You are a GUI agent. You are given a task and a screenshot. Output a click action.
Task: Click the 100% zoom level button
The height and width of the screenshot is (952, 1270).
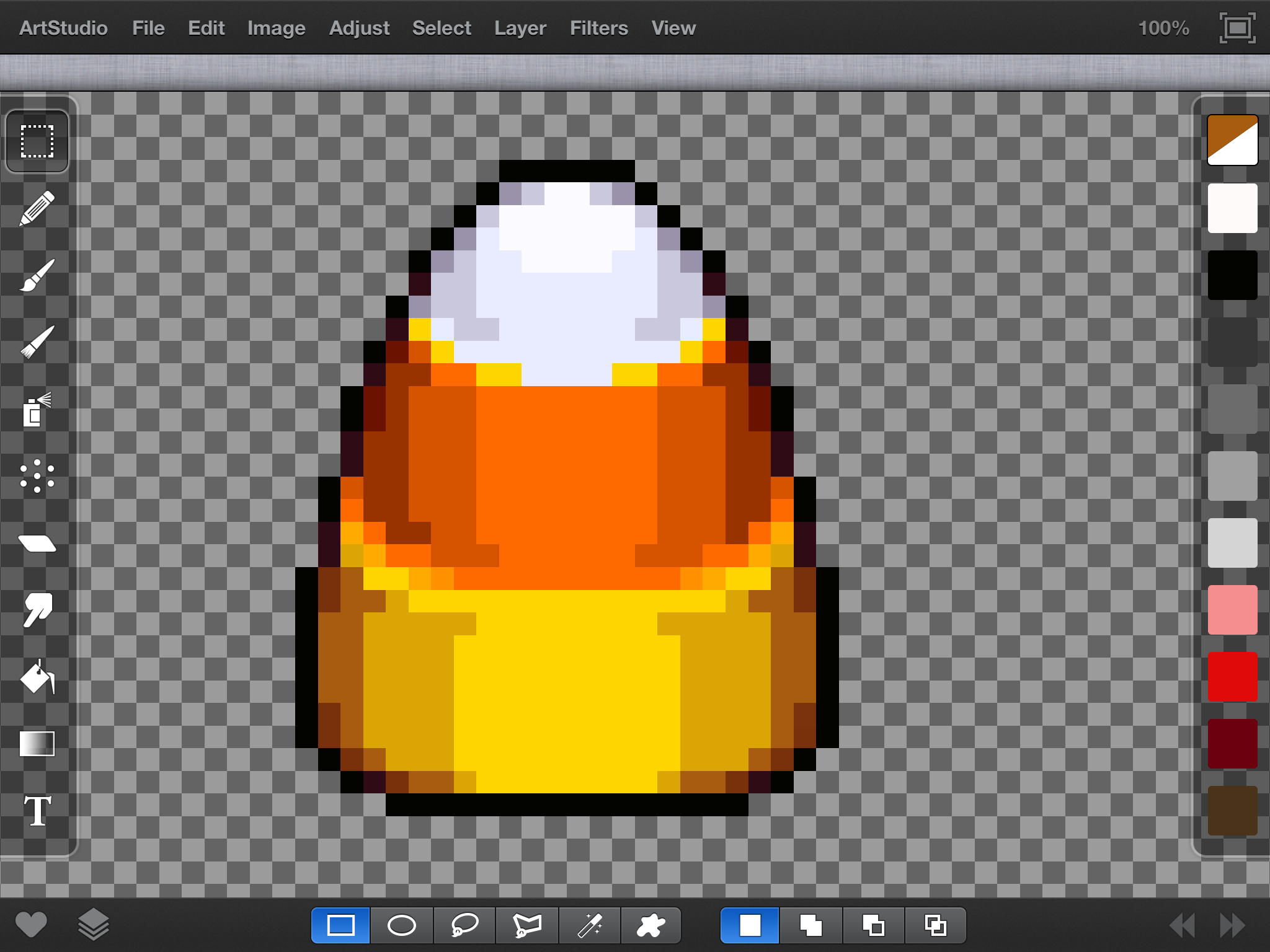[x=1163, y=29]
